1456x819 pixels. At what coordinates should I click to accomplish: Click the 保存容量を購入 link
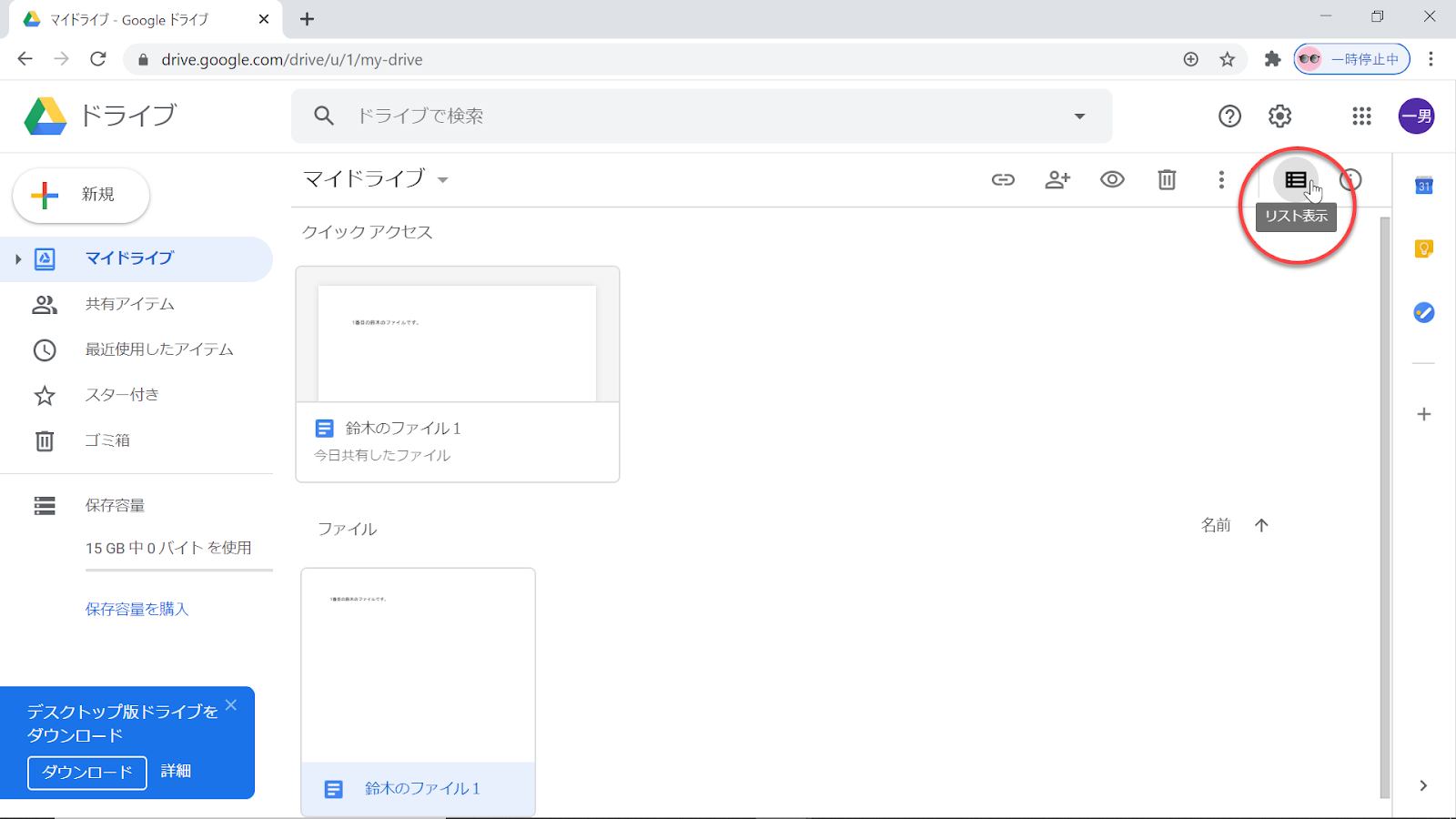pos(136,609)
